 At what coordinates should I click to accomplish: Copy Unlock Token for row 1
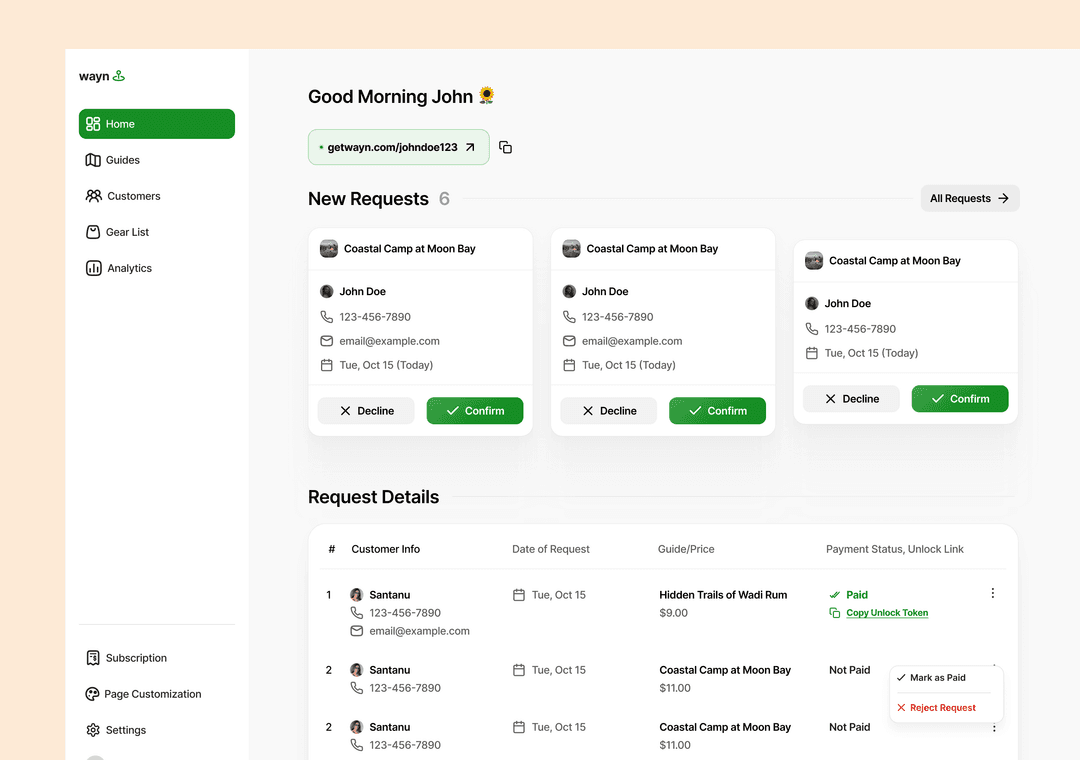879,613
